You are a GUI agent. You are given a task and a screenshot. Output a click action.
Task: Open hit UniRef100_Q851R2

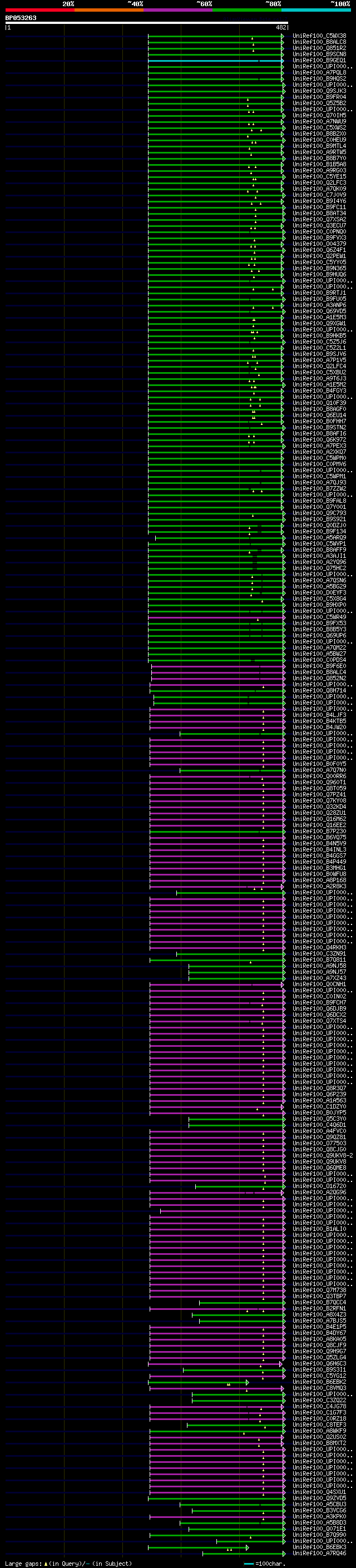click(319, 48)
